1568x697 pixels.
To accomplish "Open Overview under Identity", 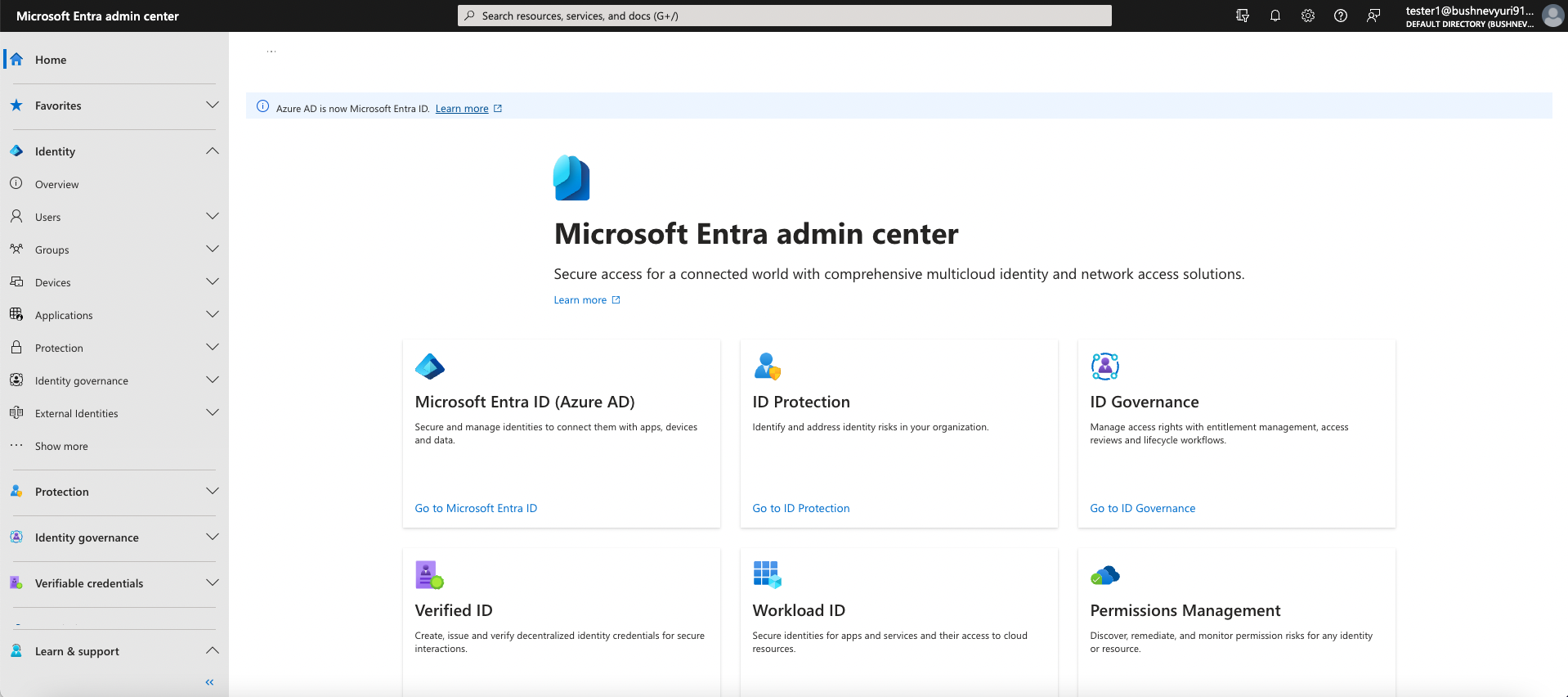I will click(x=57, y=184).
